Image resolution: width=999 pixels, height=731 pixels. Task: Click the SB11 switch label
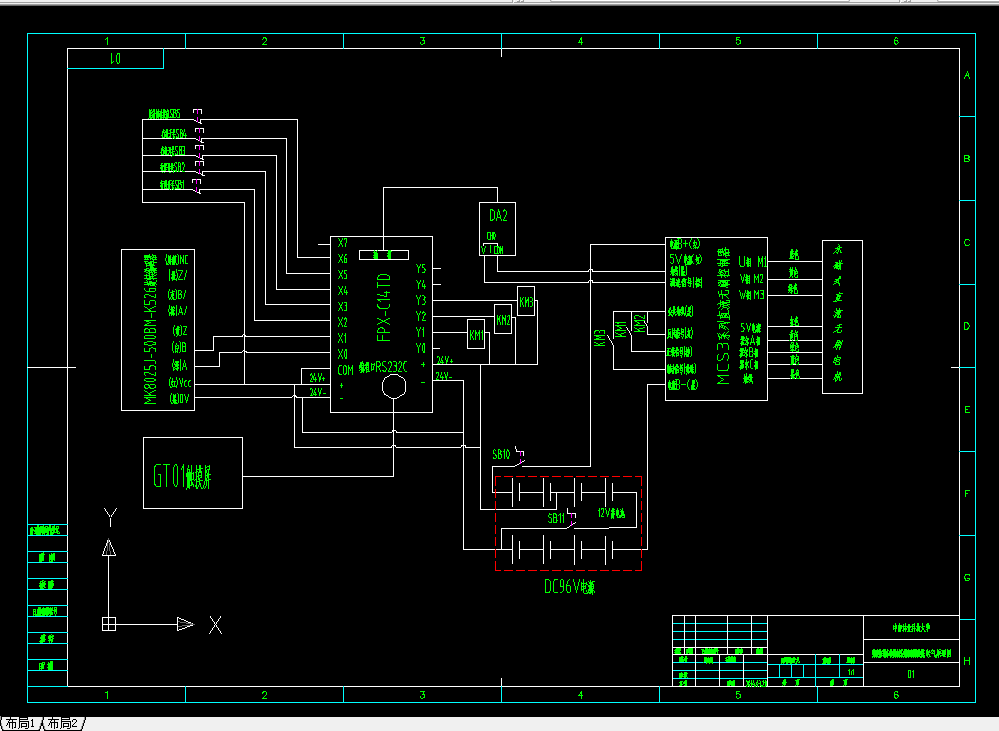[x=556, y=519]
